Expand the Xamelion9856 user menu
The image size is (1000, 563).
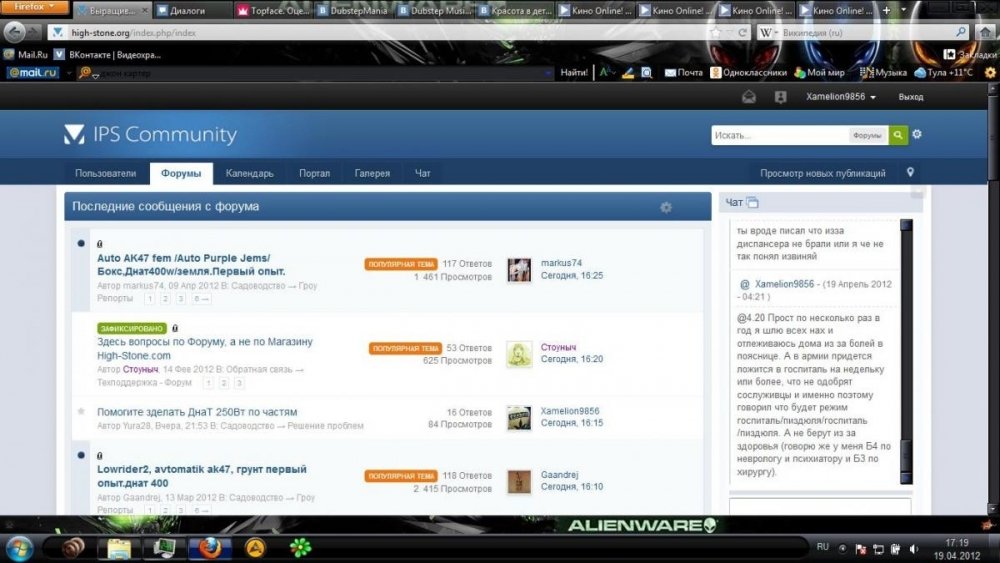click(x=840, y=97)
